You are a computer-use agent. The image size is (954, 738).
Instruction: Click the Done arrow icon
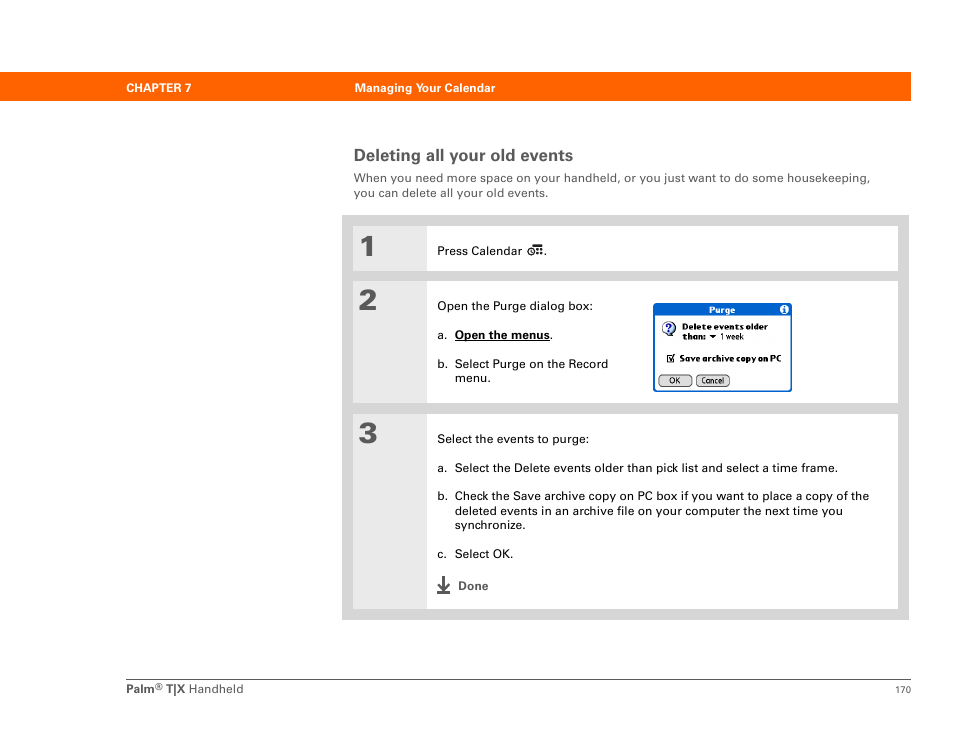(444, 585)
